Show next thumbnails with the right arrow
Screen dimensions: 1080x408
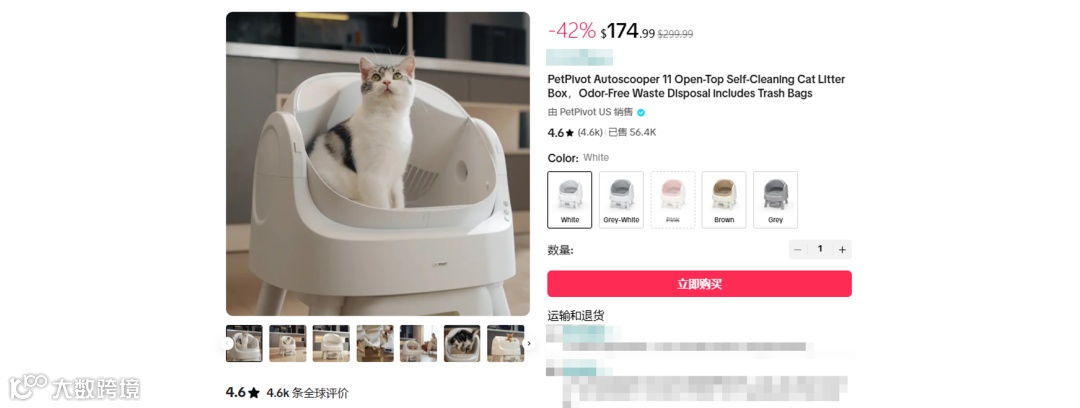(529, 343)
